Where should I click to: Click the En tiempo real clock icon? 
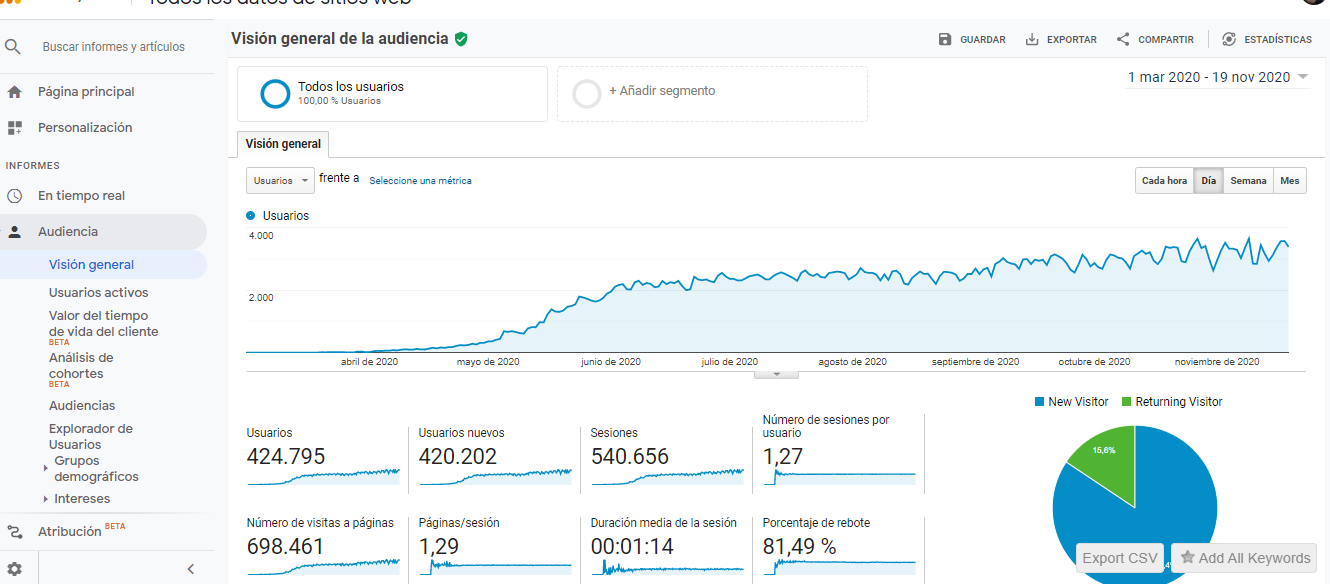[14, 196]
